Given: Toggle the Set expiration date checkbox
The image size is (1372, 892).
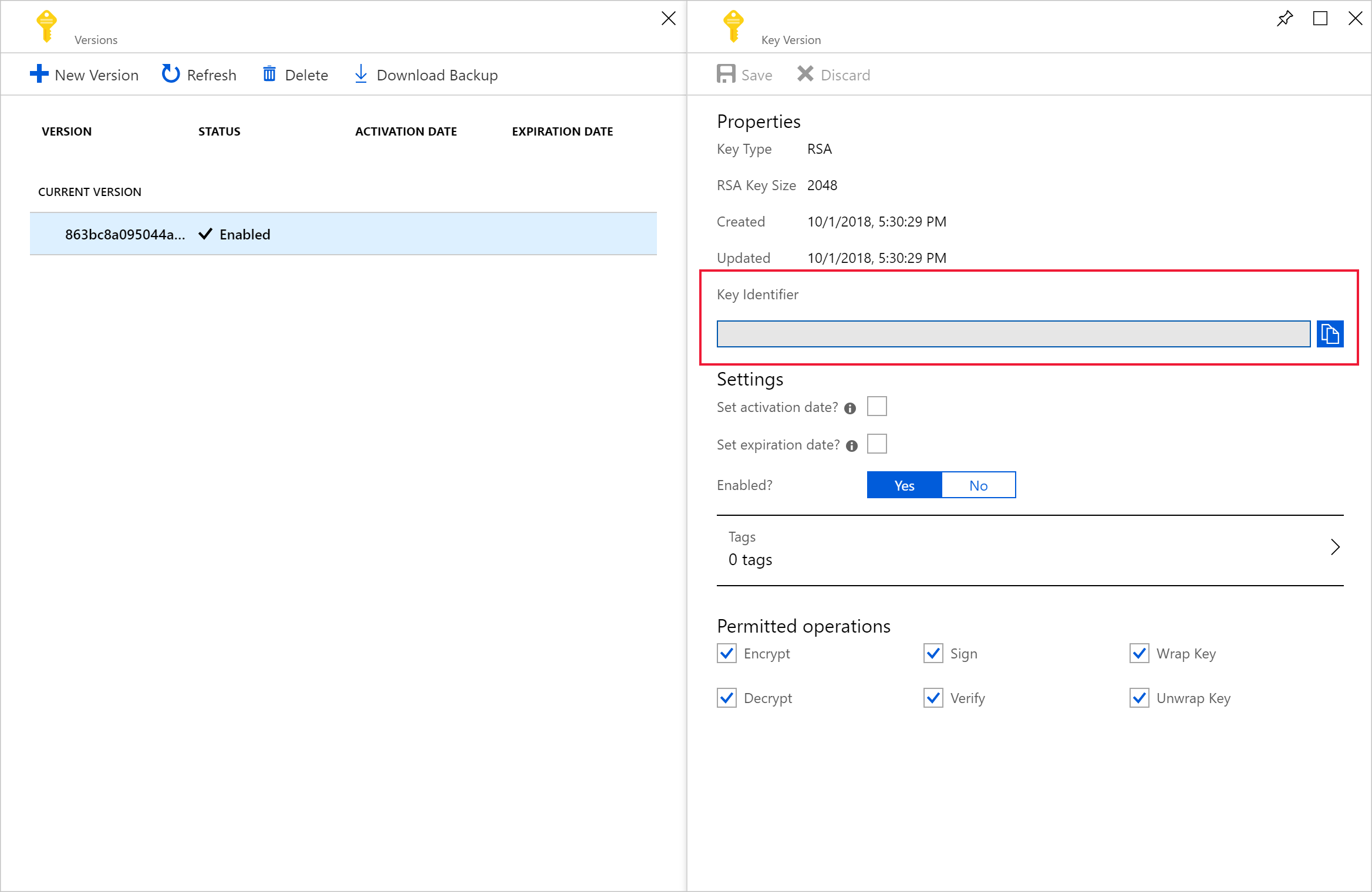Looking at the screenshot, I should click(x=878, y=444).
